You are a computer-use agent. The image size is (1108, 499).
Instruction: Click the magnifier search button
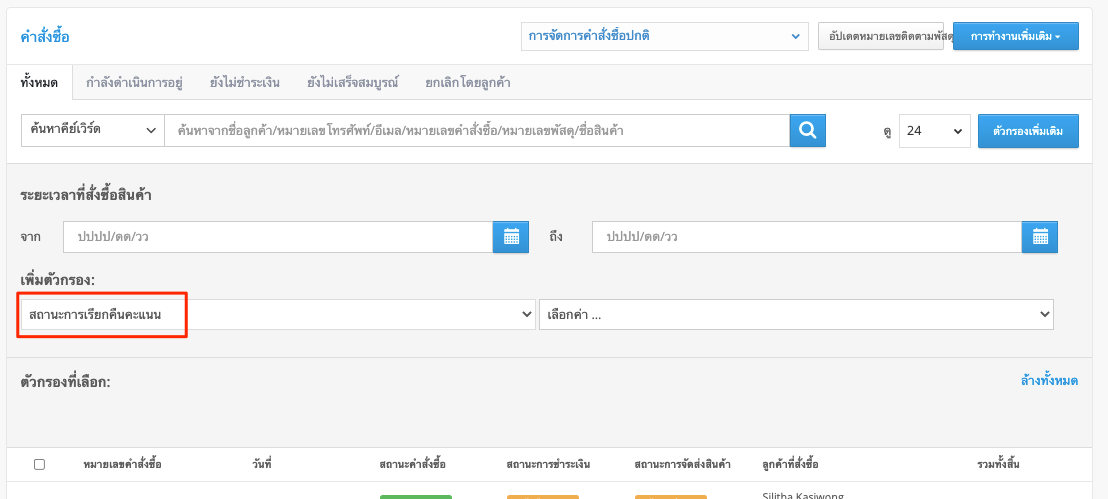[x=808, y=131]
